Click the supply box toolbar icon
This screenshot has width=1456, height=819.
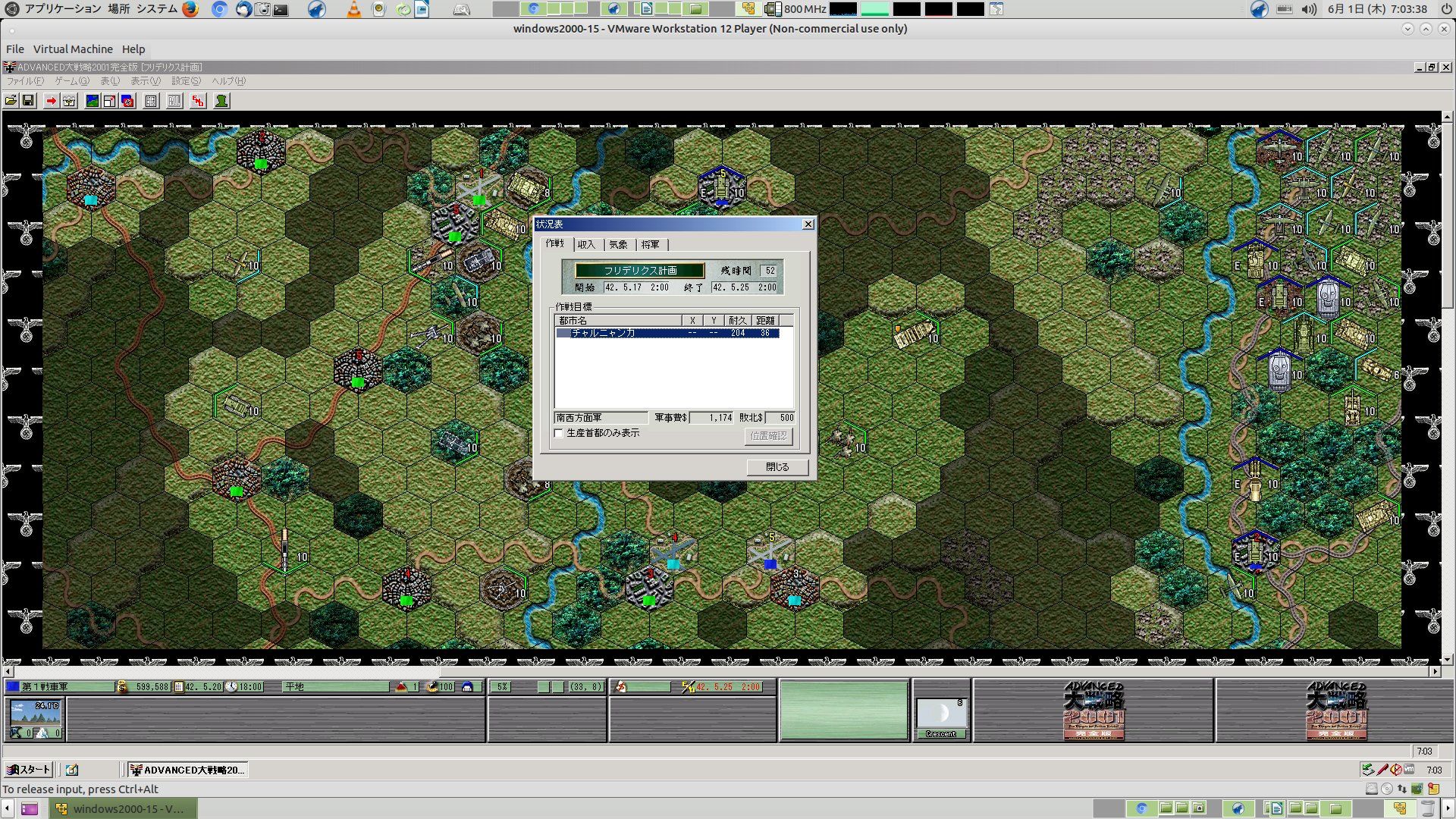pyautogui.click(x=69, y=101)
